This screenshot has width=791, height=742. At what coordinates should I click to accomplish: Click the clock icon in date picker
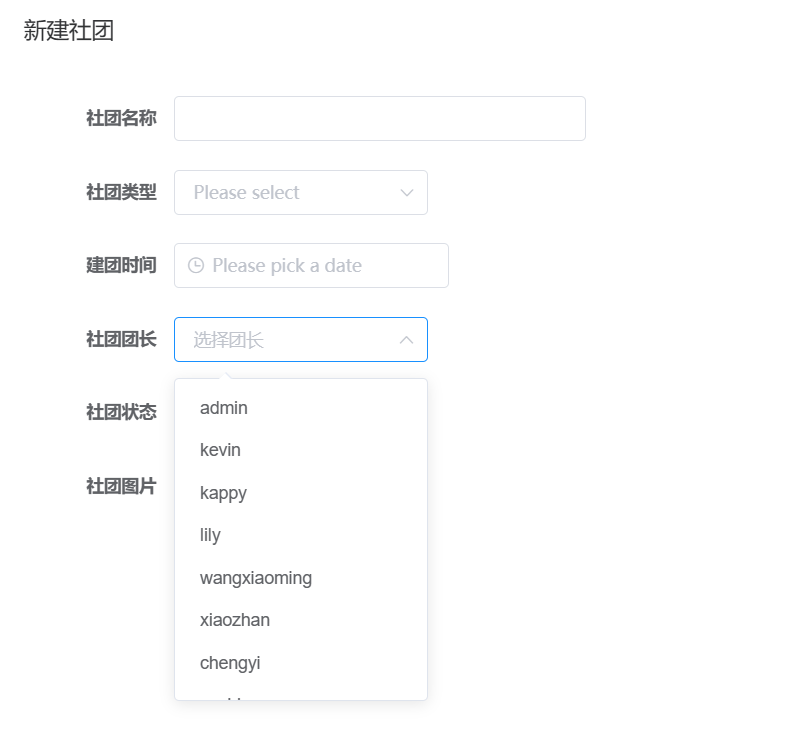(x=196, y=266)
